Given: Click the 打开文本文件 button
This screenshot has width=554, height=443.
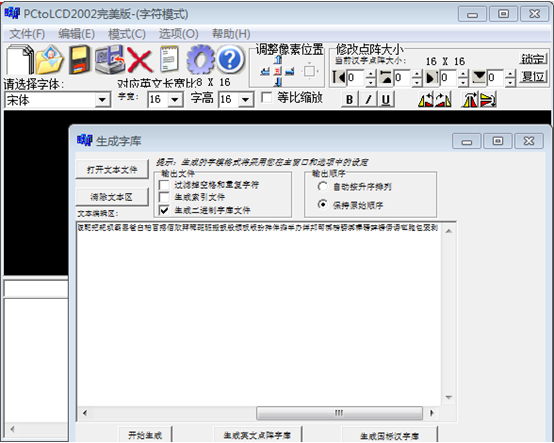Looking at the screenshot, I should tap(112, 170).
